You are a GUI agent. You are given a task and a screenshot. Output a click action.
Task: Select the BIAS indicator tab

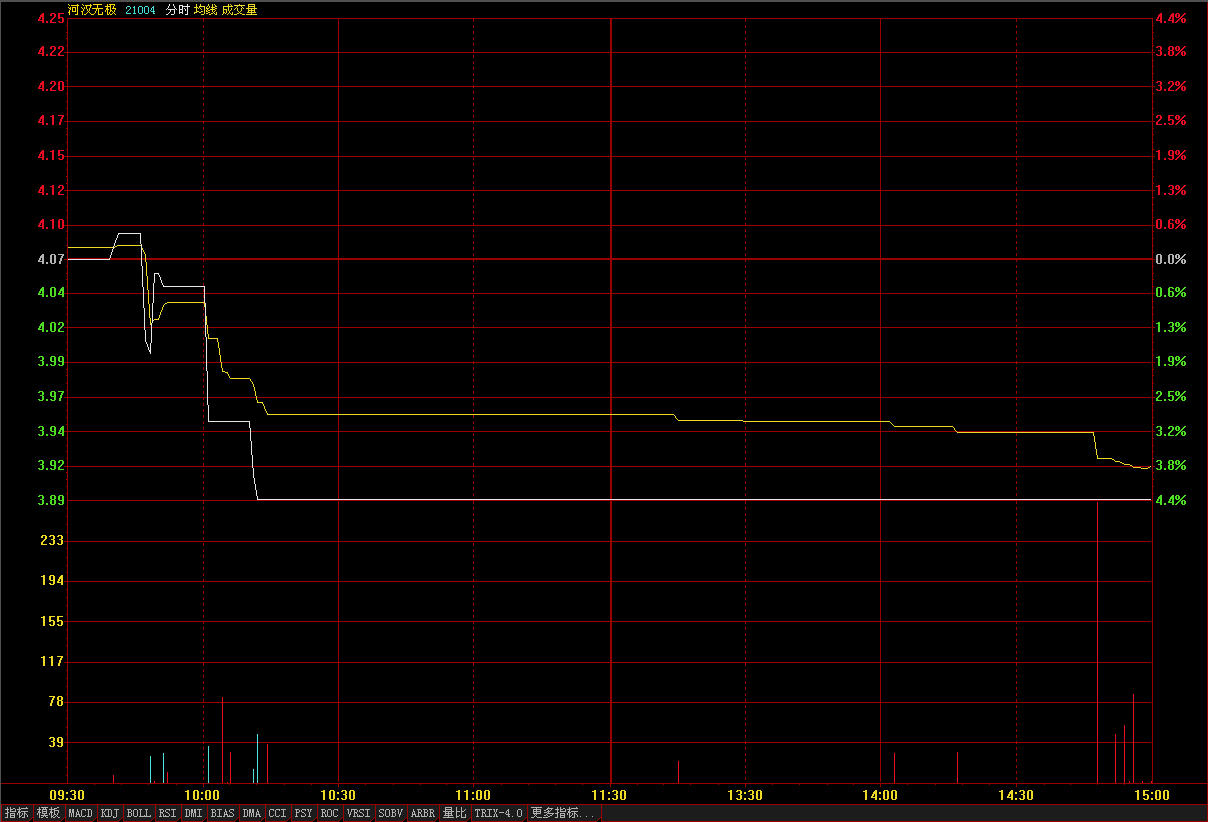click(x=222, y=813)
